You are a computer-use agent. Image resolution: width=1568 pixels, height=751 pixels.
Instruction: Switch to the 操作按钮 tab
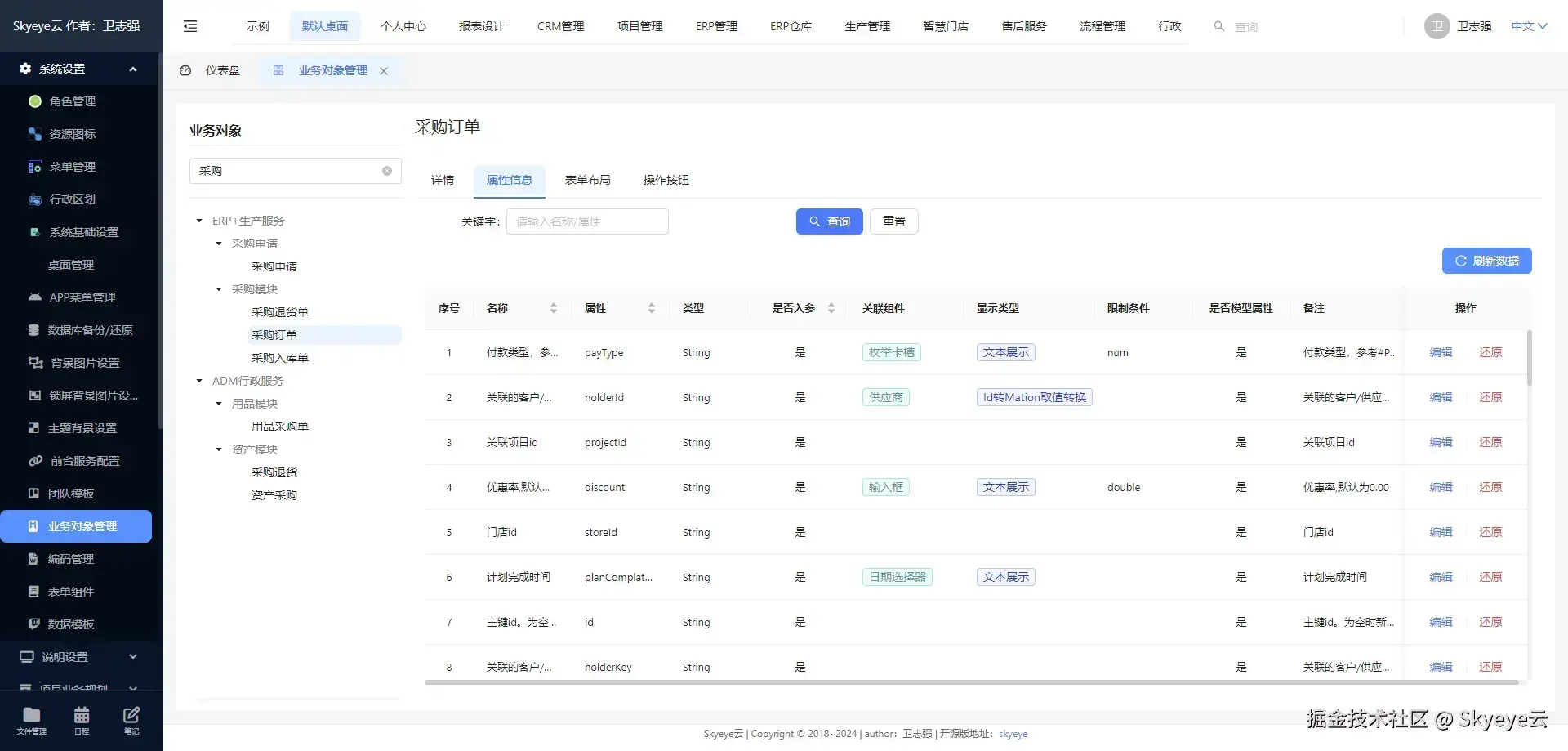pos(666,180)
